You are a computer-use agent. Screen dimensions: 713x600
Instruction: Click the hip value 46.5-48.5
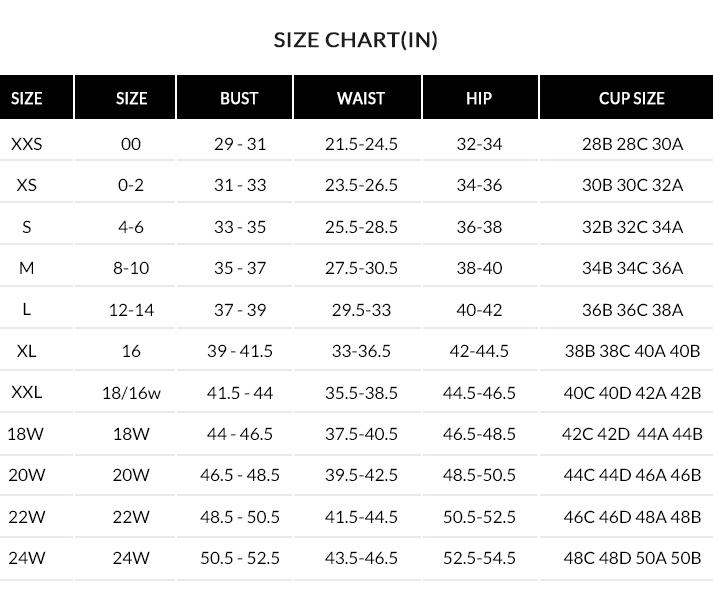pos(479,434)
